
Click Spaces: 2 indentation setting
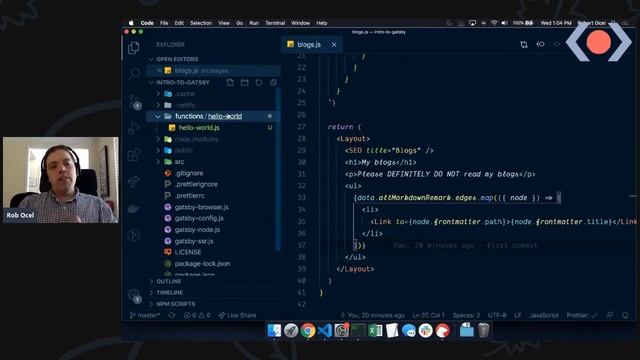(x=466, y=315)
